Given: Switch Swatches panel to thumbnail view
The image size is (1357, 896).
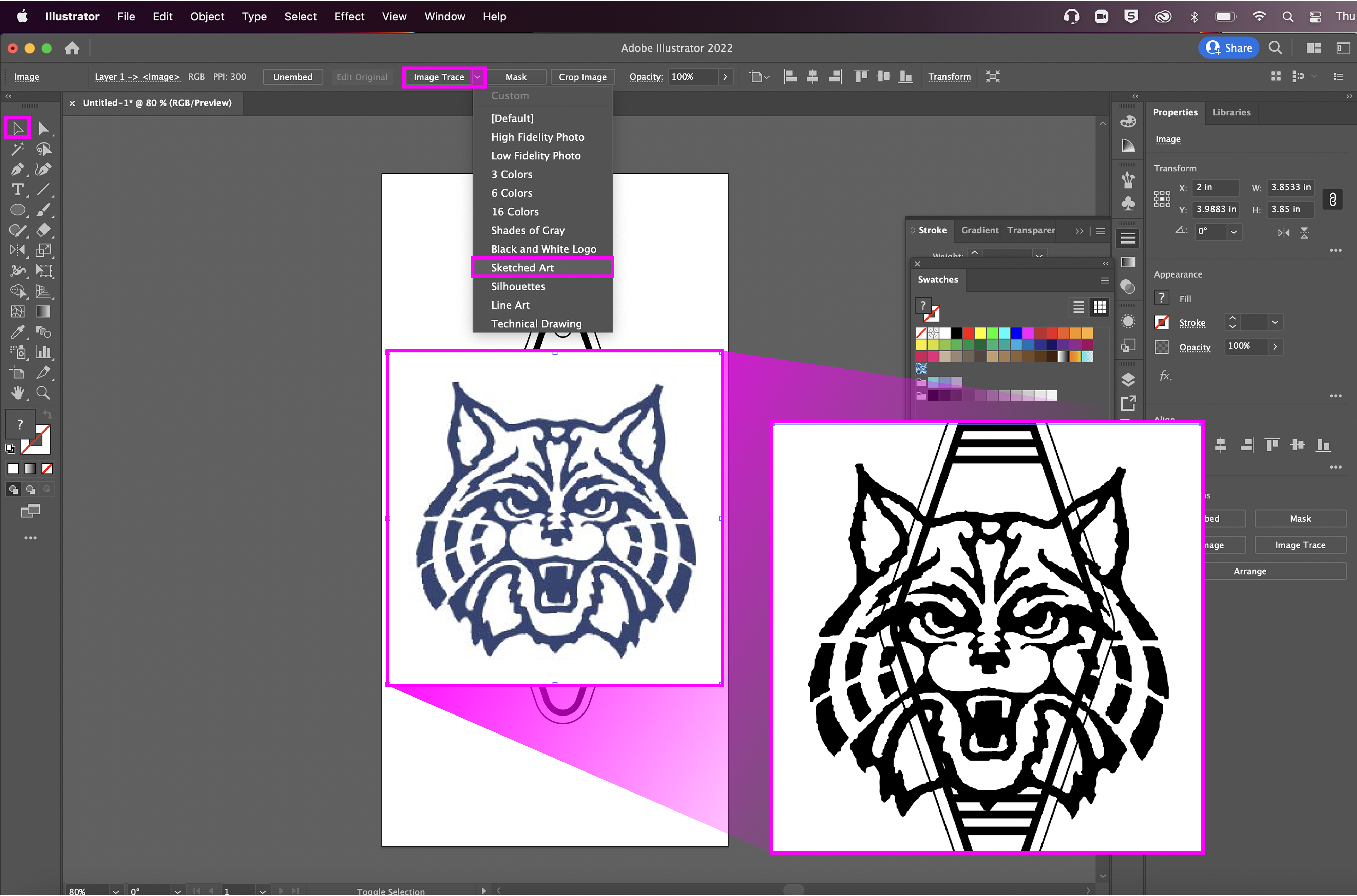Looking at the screenshot, I should 1099,307.
